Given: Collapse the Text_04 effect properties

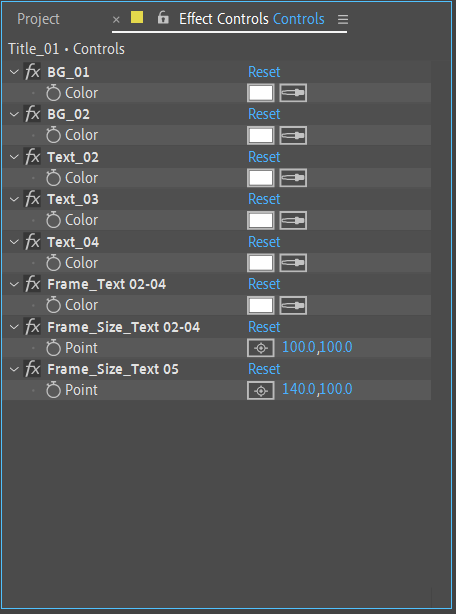Looking at the screenshot, I should click(14, 242).
